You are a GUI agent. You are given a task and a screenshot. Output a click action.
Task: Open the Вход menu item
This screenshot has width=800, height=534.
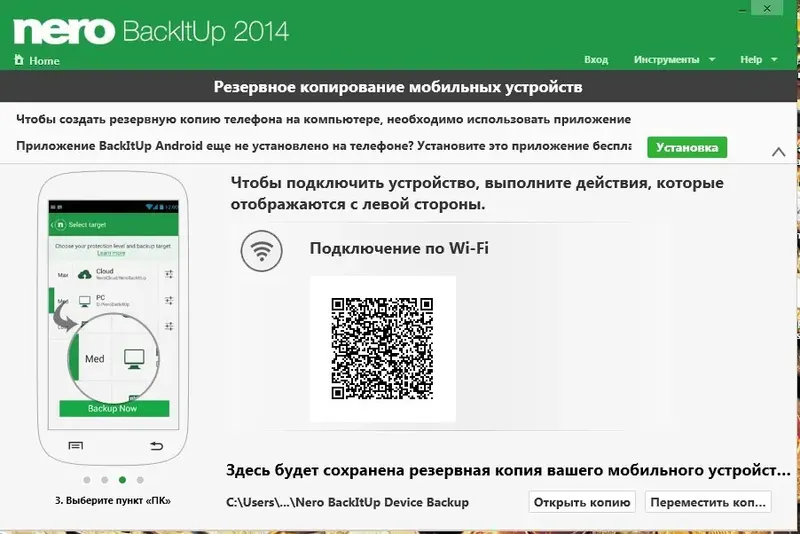pyautogui.click(x=596, y=60)
